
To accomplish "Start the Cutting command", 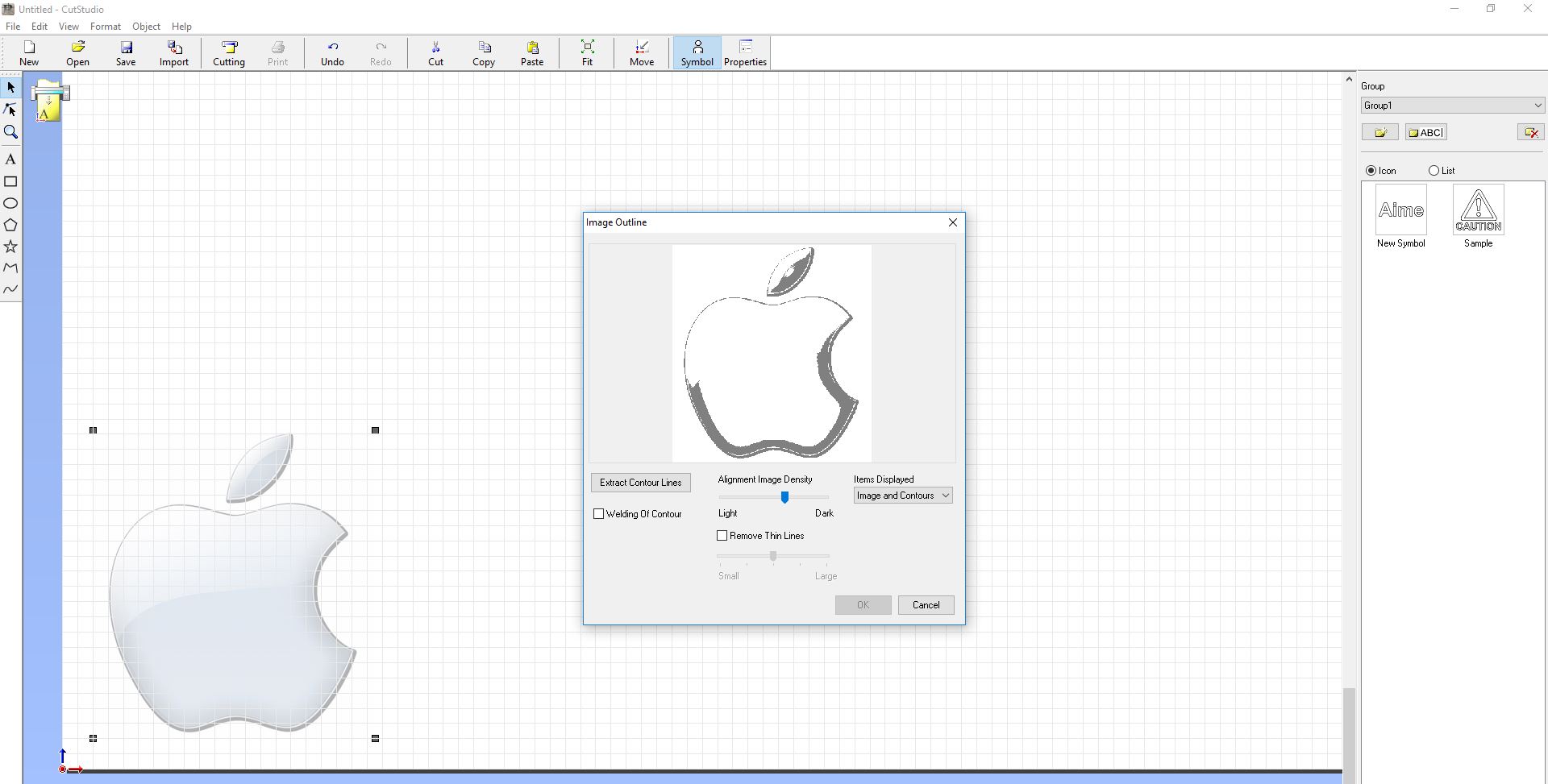I will coord(229,53).
